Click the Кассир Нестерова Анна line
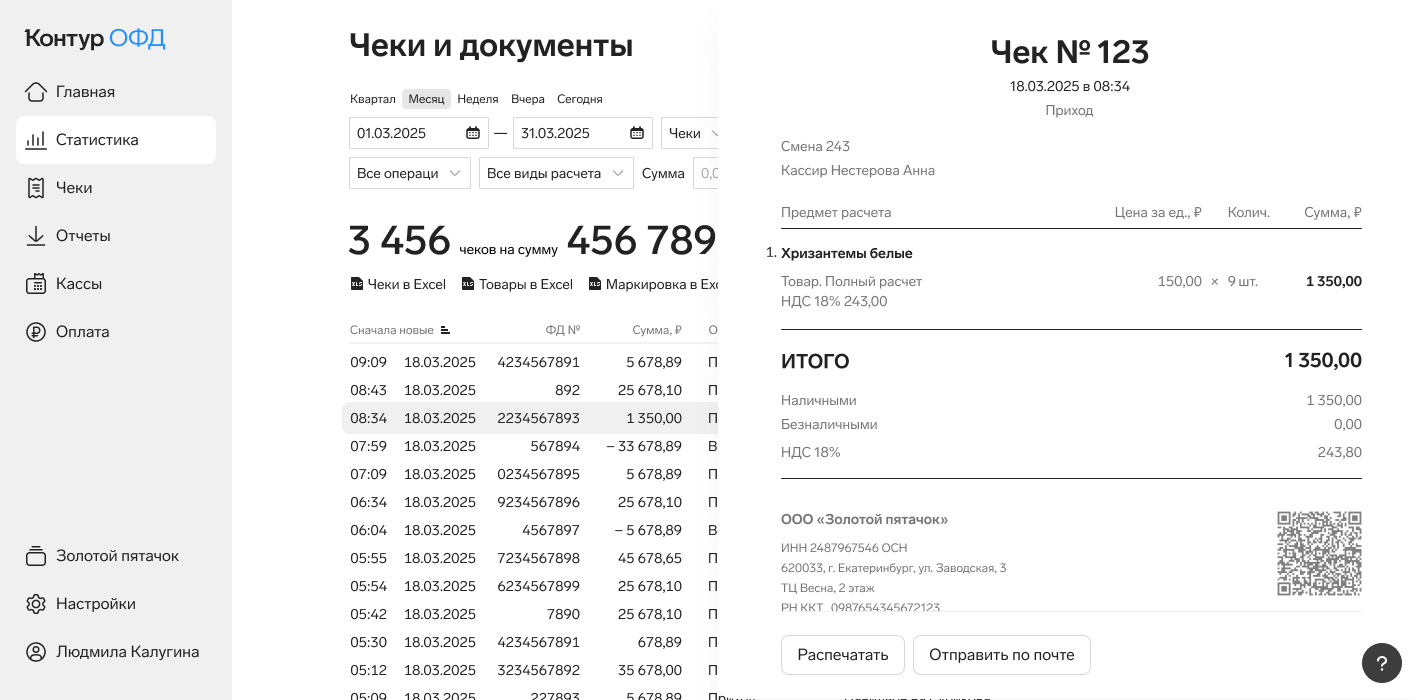This screenshot has height=700, width=1418. click(858, 171)
